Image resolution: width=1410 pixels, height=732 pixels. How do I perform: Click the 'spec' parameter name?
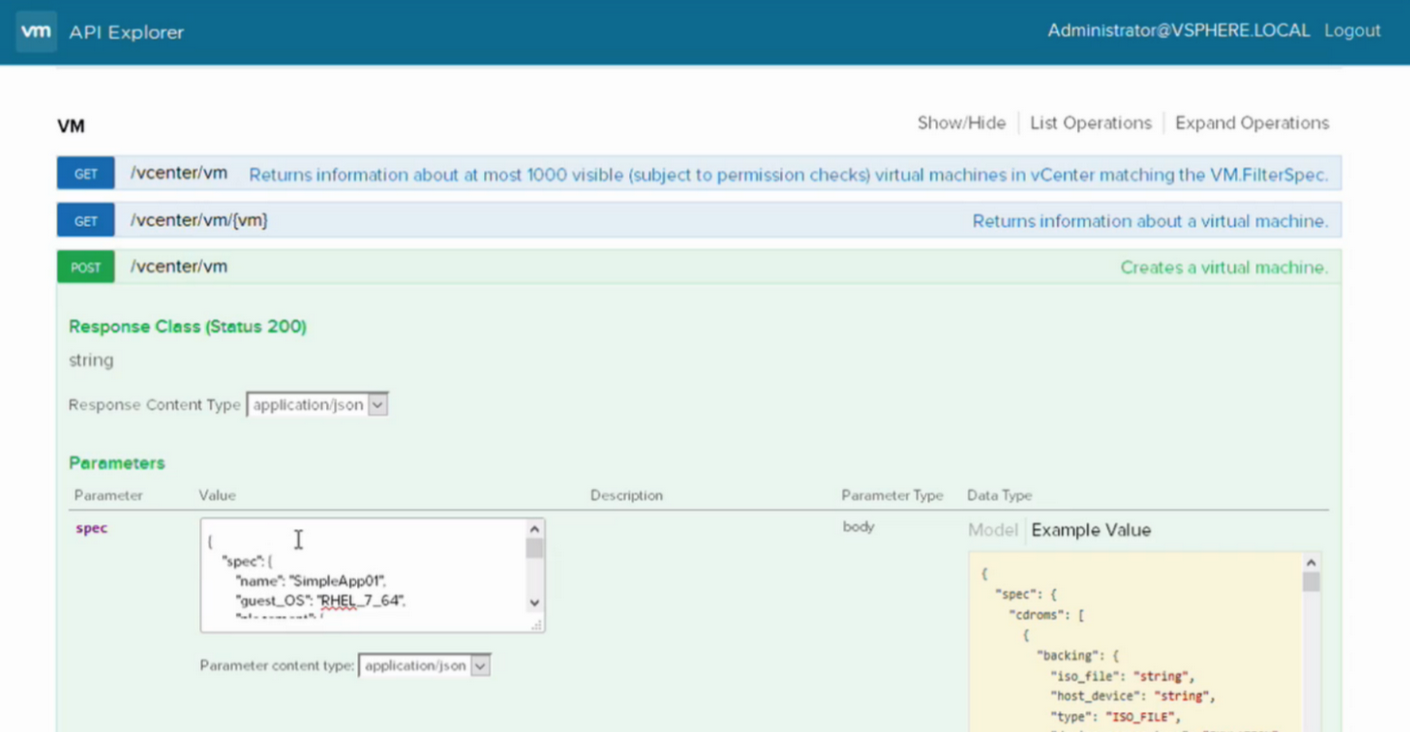(92, 528)
